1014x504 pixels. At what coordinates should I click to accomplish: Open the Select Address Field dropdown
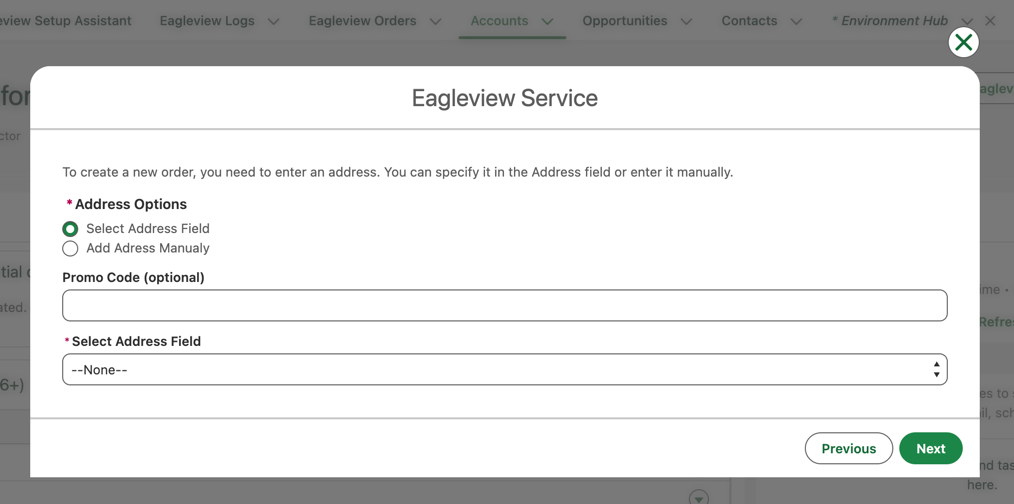tap(504, 370)
